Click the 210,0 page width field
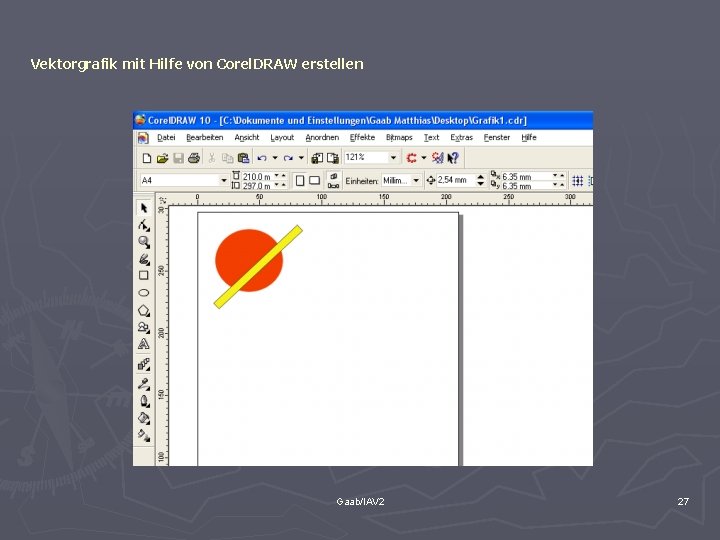 pyautogui.click(x=257, y=176)
